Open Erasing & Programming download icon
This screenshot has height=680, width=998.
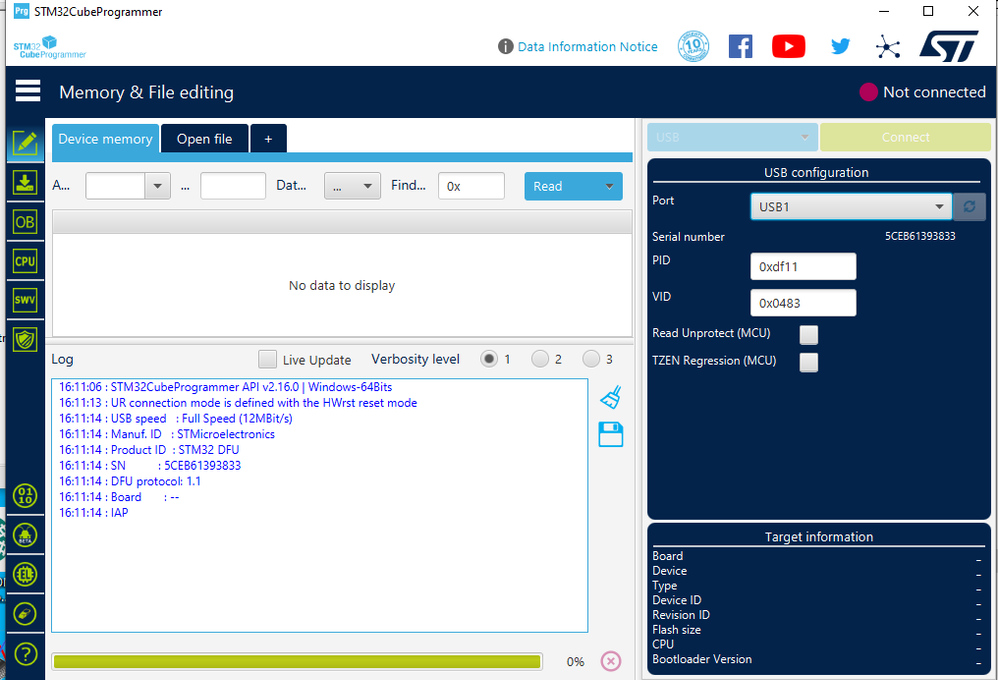(x=25, y=183)
